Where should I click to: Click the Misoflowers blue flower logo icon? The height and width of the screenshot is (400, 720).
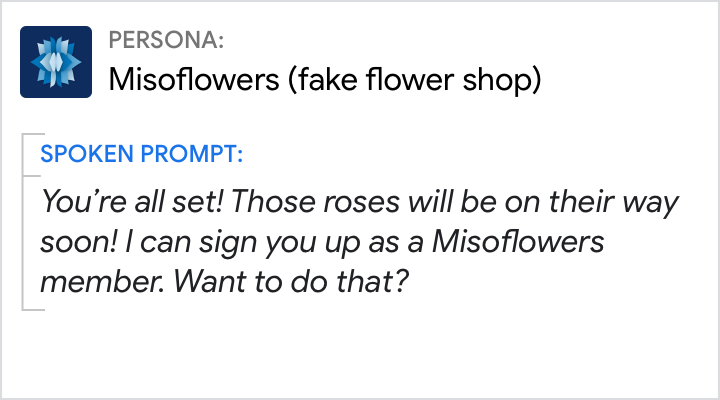point(56,62)
